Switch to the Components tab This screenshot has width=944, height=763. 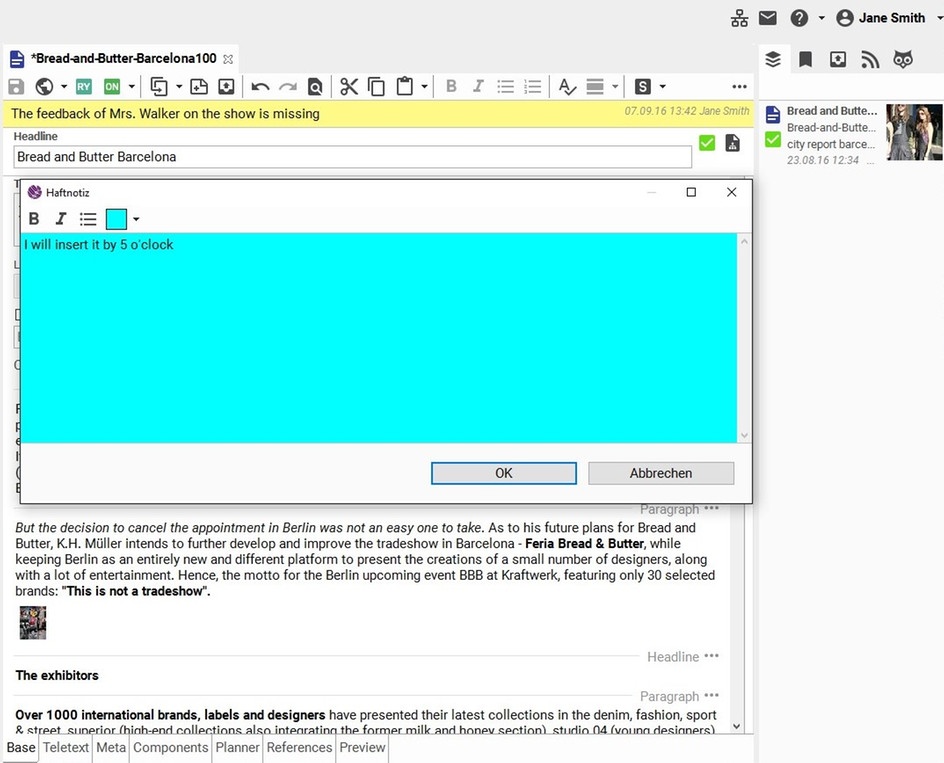170,747
